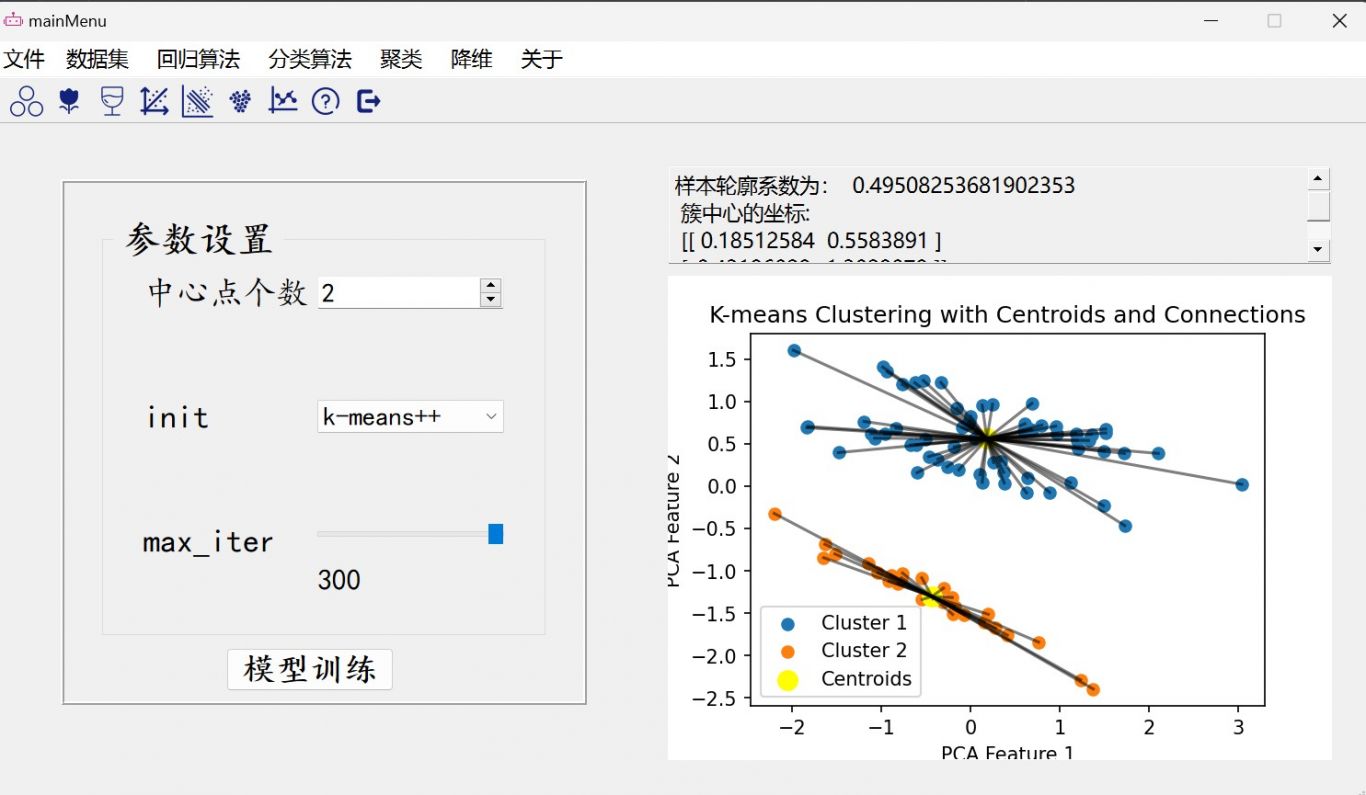The image size is (1366, 795).
Task: Open the 降维 menu
Action: (471, 59)
